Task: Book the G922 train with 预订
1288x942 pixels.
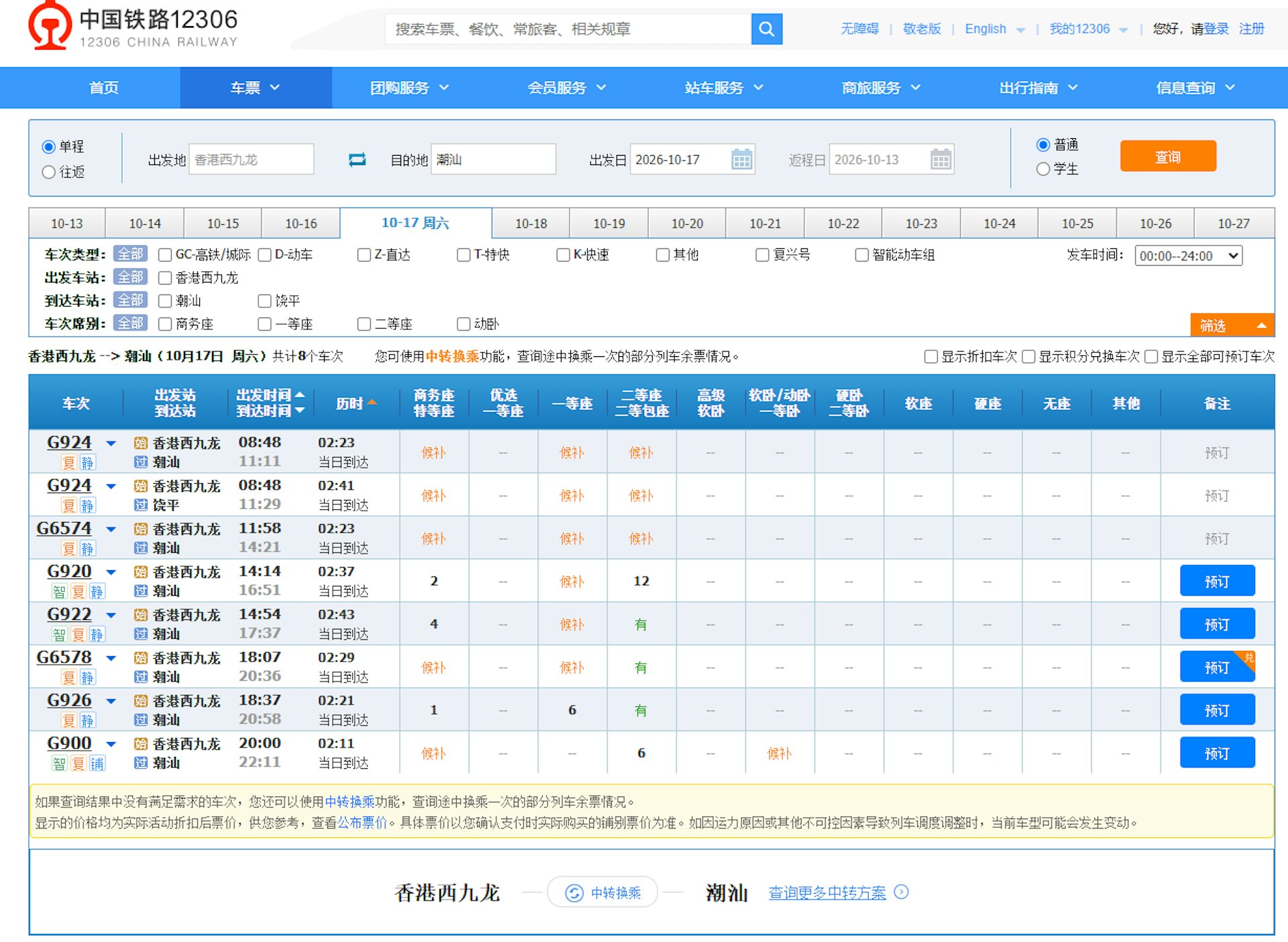Action: tap(1217, 625)
